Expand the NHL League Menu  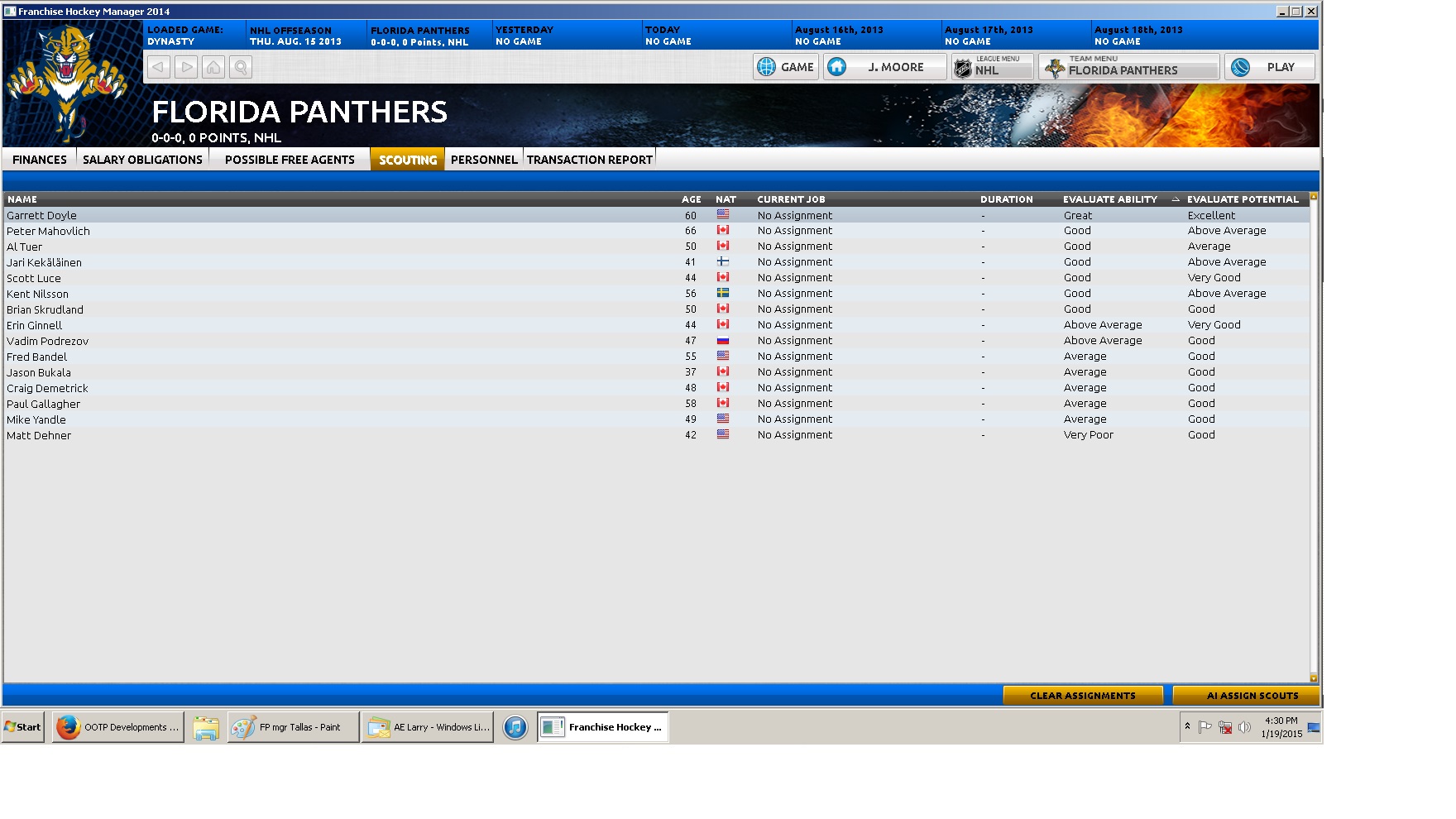pyautogui.click(x=992, y=67)
